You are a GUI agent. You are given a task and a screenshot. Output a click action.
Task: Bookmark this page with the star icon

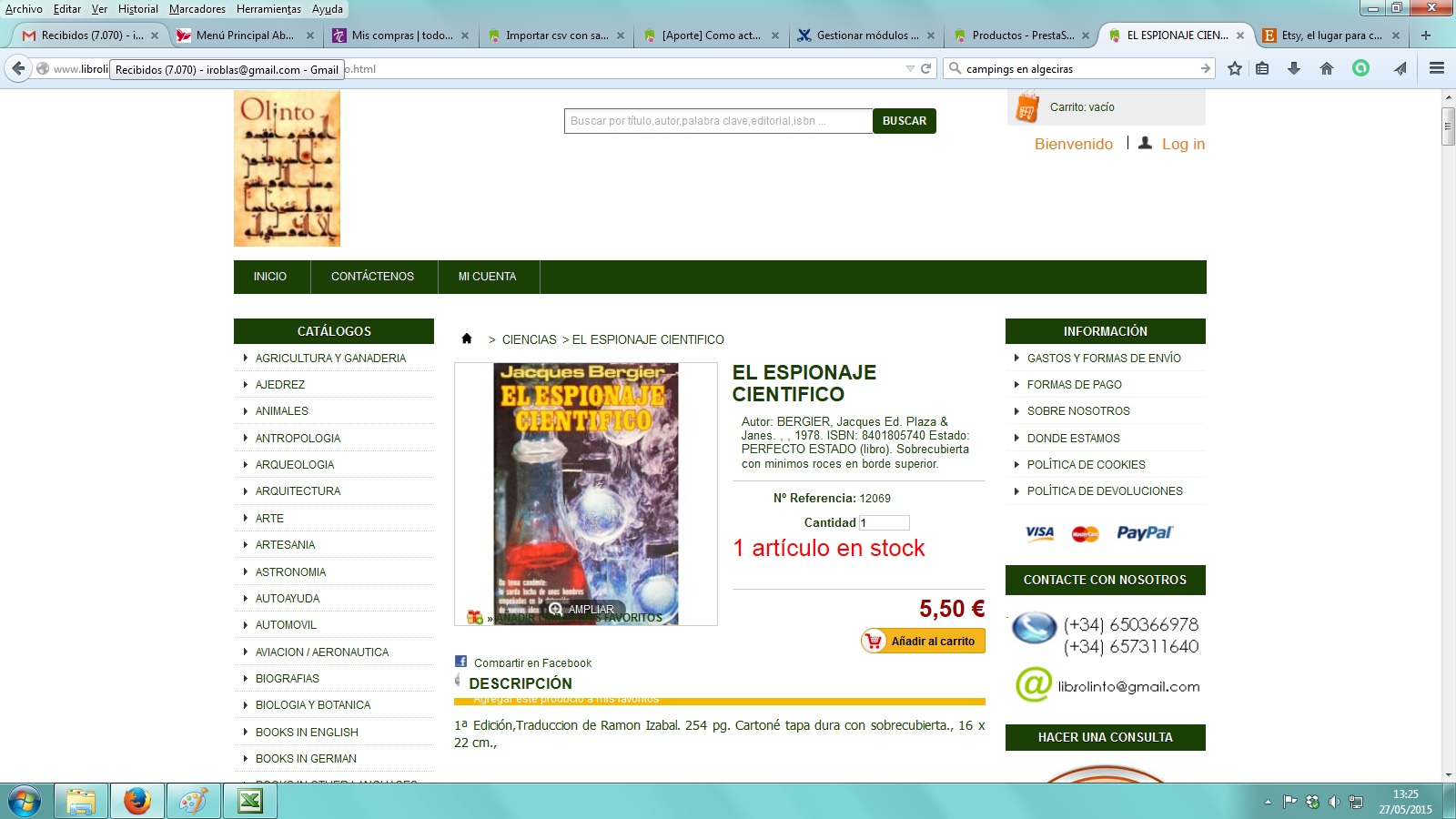point(1235,68)
